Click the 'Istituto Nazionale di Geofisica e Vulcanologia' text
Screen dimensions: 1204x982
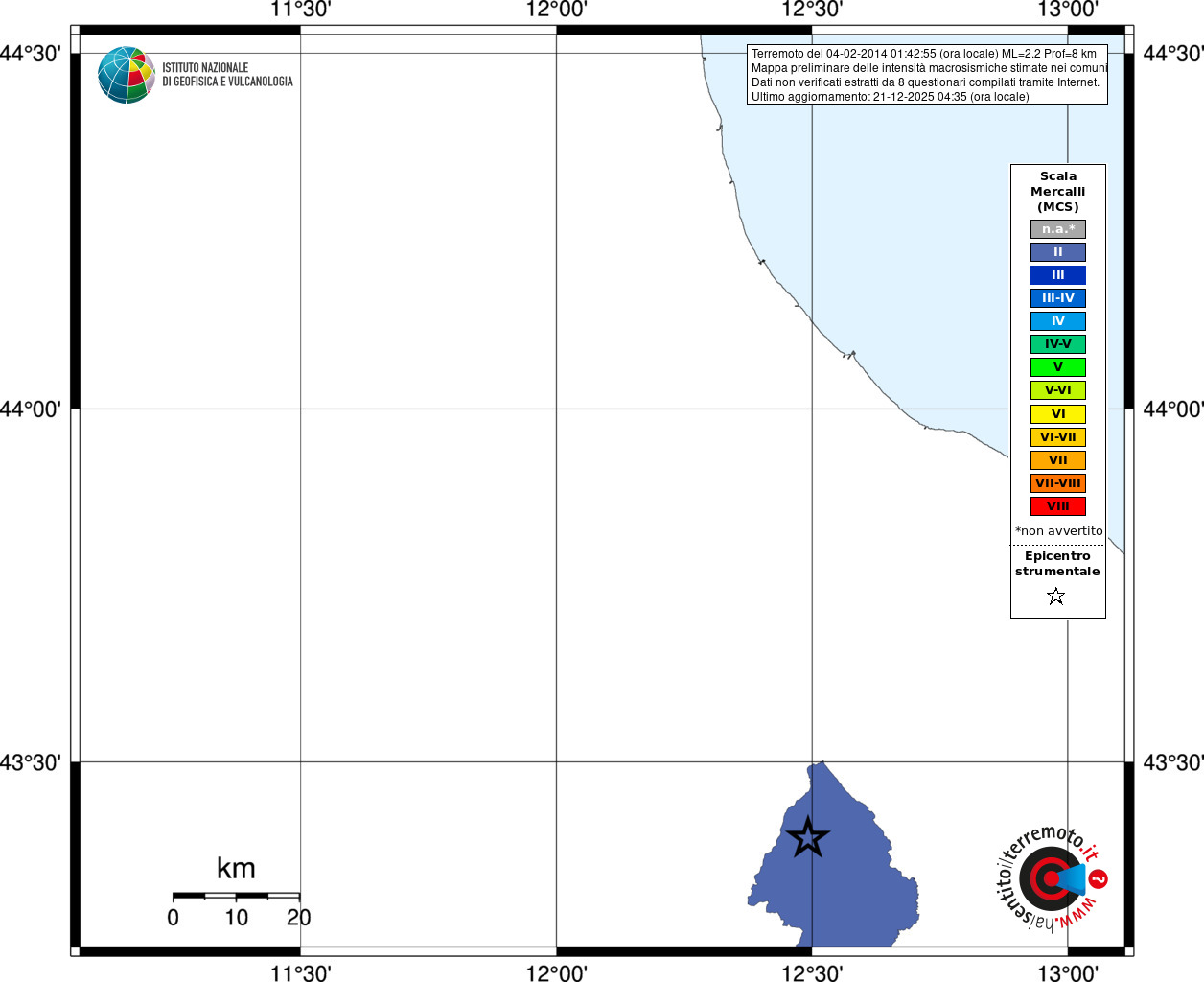(227, 75)
